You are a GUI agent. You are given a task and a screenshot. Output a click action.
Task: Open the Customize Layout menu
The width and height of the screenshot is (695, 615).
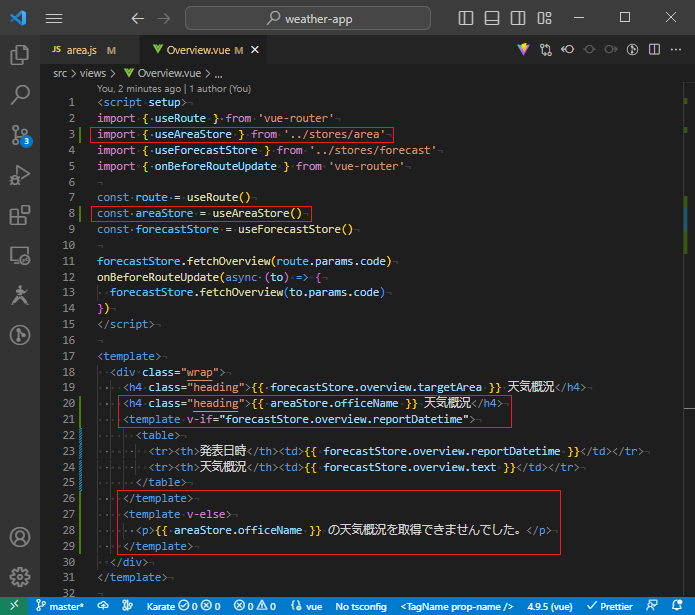[544, 18]
